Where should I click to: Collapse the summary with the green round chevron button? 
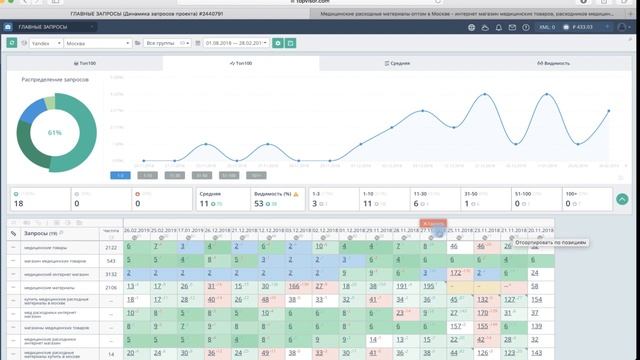click(622, 199)
